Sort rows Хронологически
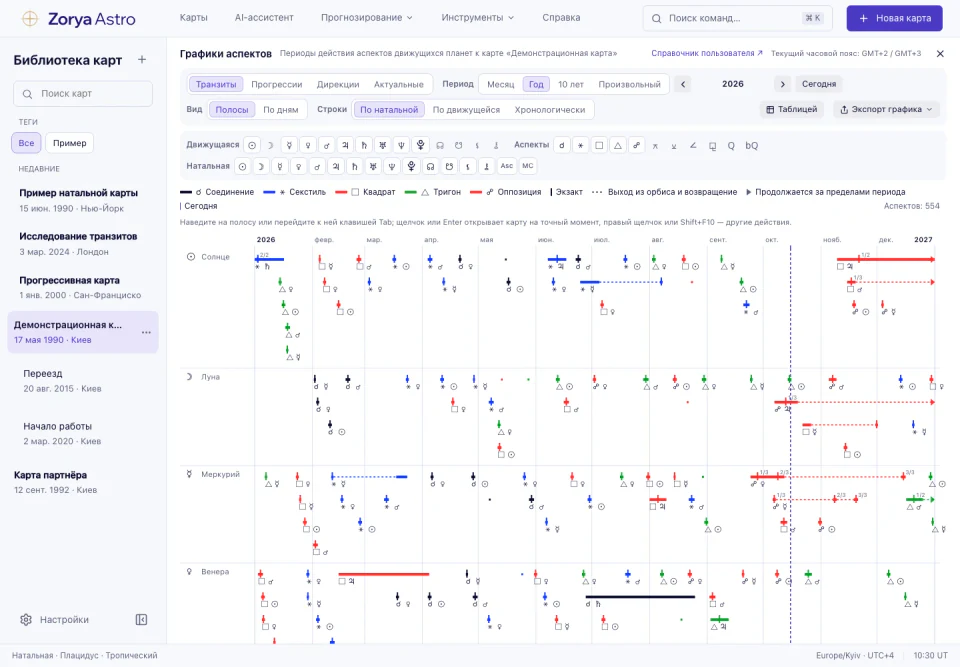Image resolution: width=960 pixels, height=667 pixels. [x=550, y=110]
